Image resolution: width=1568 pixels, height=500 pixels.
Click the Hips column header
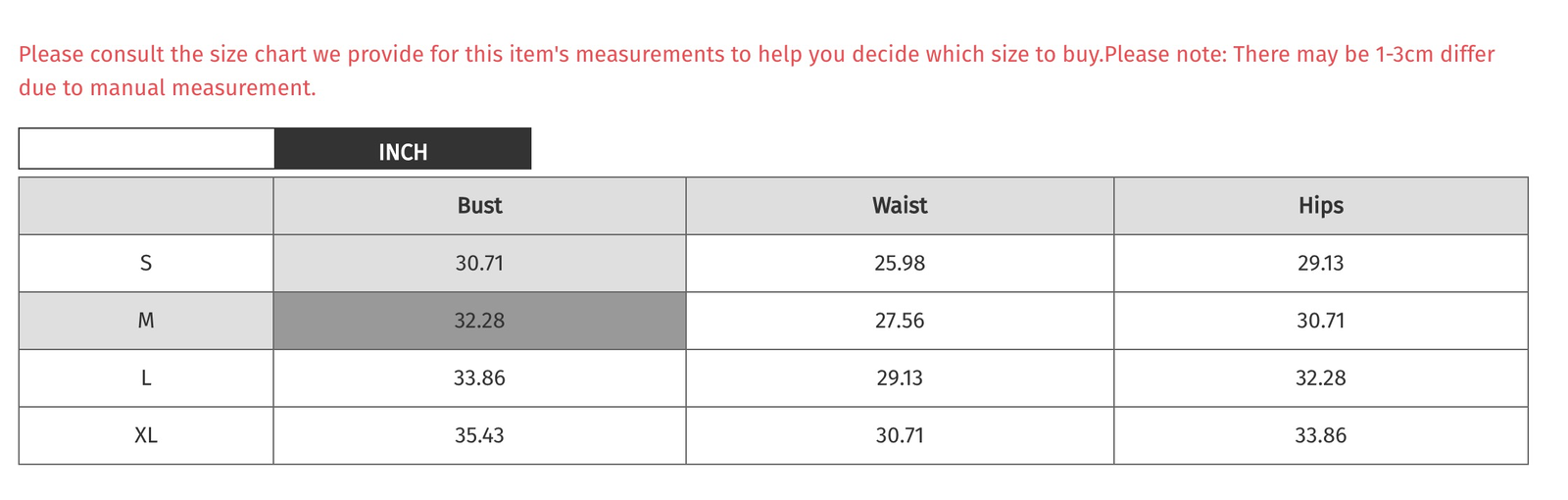point(1321,206)
